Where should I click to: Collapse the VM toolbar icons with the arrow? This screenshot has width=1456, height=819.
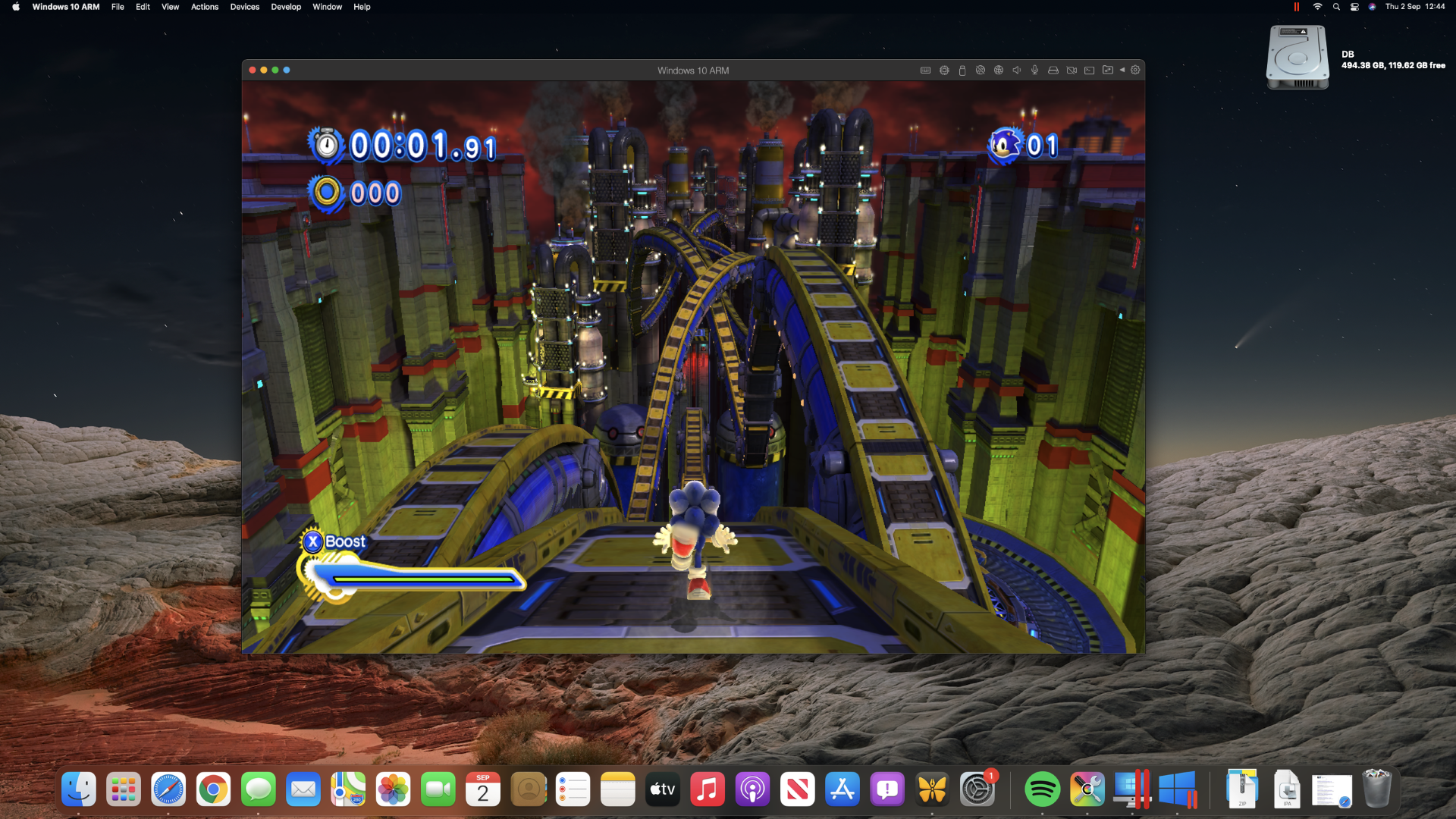click(1122, 71)
